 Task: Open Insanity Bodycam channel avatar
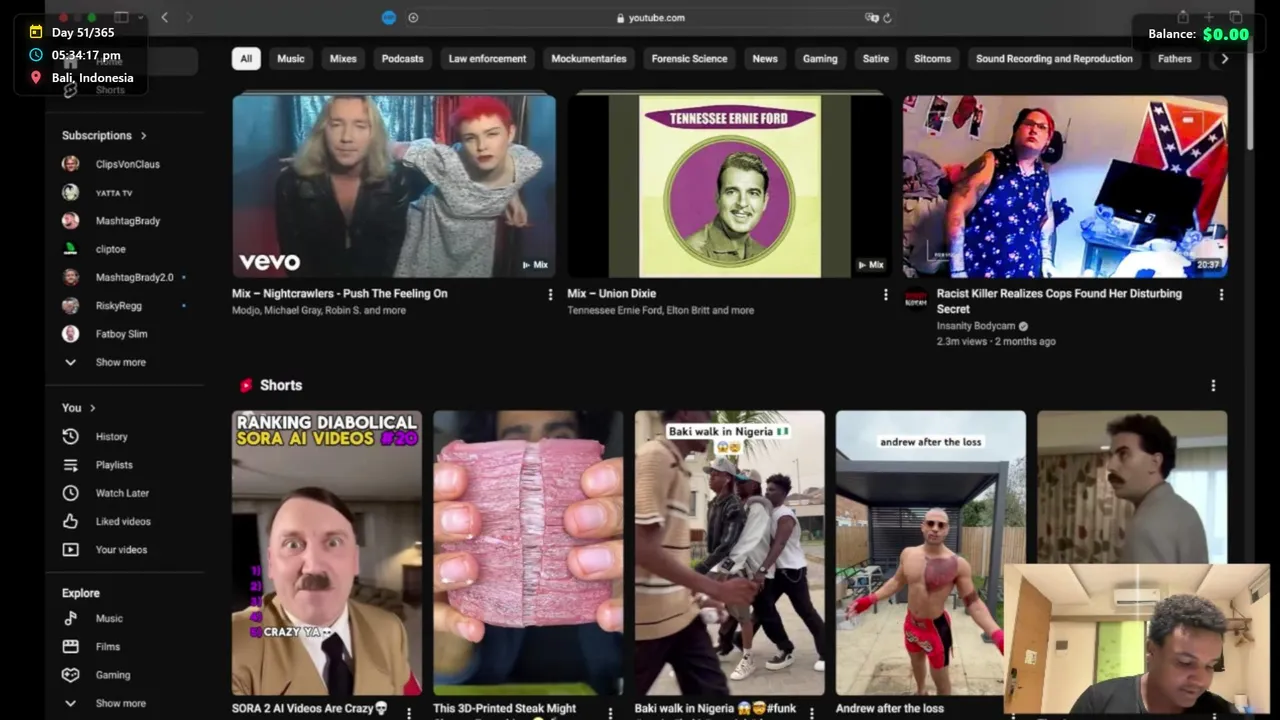915,299
